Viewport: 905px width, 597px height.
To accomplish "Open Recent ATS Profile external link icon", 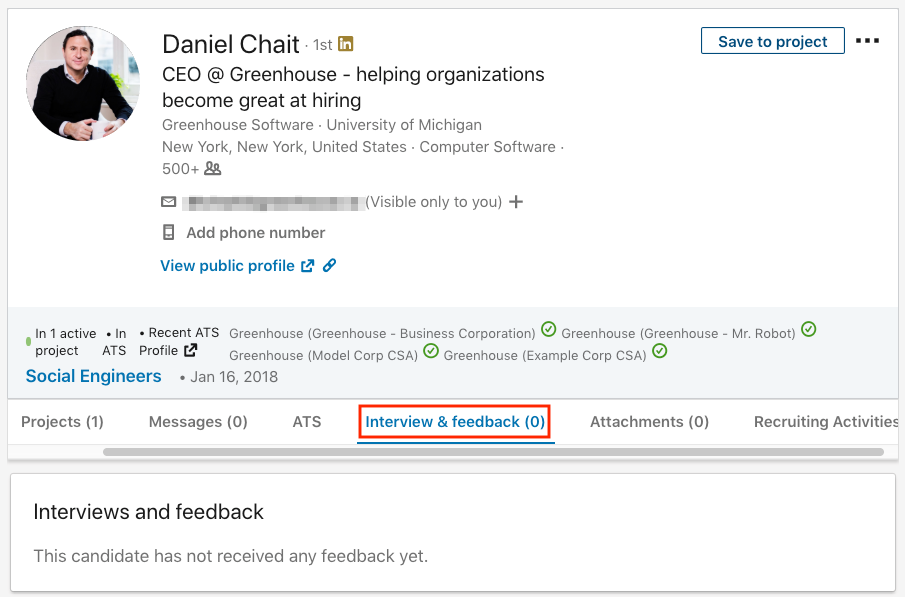I will point(190,350).
